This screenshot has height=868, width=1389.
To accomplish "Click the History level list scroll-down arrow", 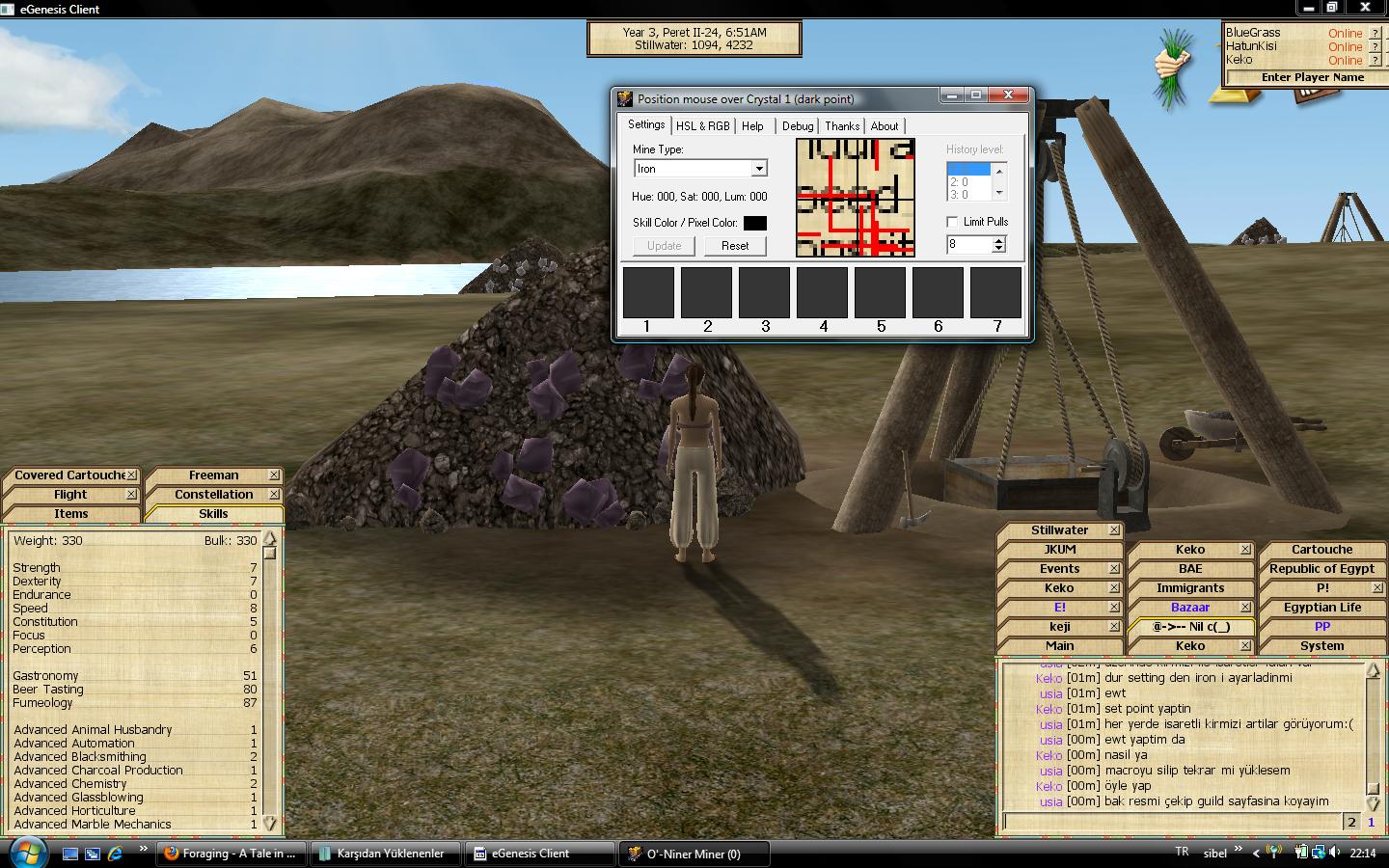I will point(999,193).
